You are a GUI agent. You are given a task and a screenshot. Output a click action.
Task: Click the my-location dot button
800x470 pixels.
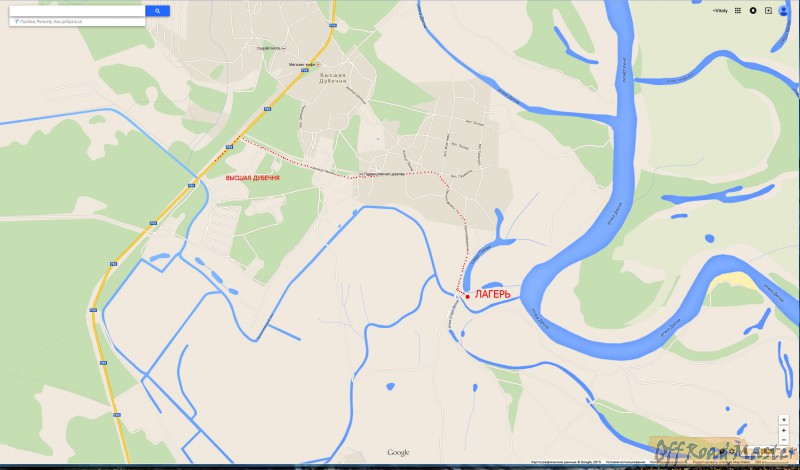pyautogui.click(x=784, y=420)
